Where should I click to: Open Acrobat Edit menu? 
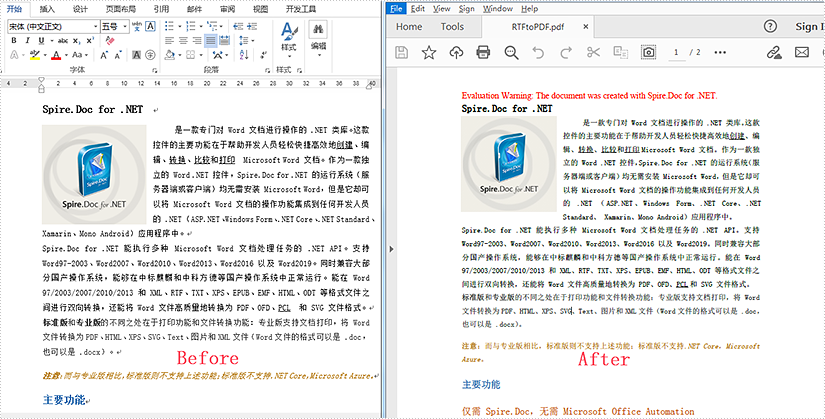(x=418, y=9)
